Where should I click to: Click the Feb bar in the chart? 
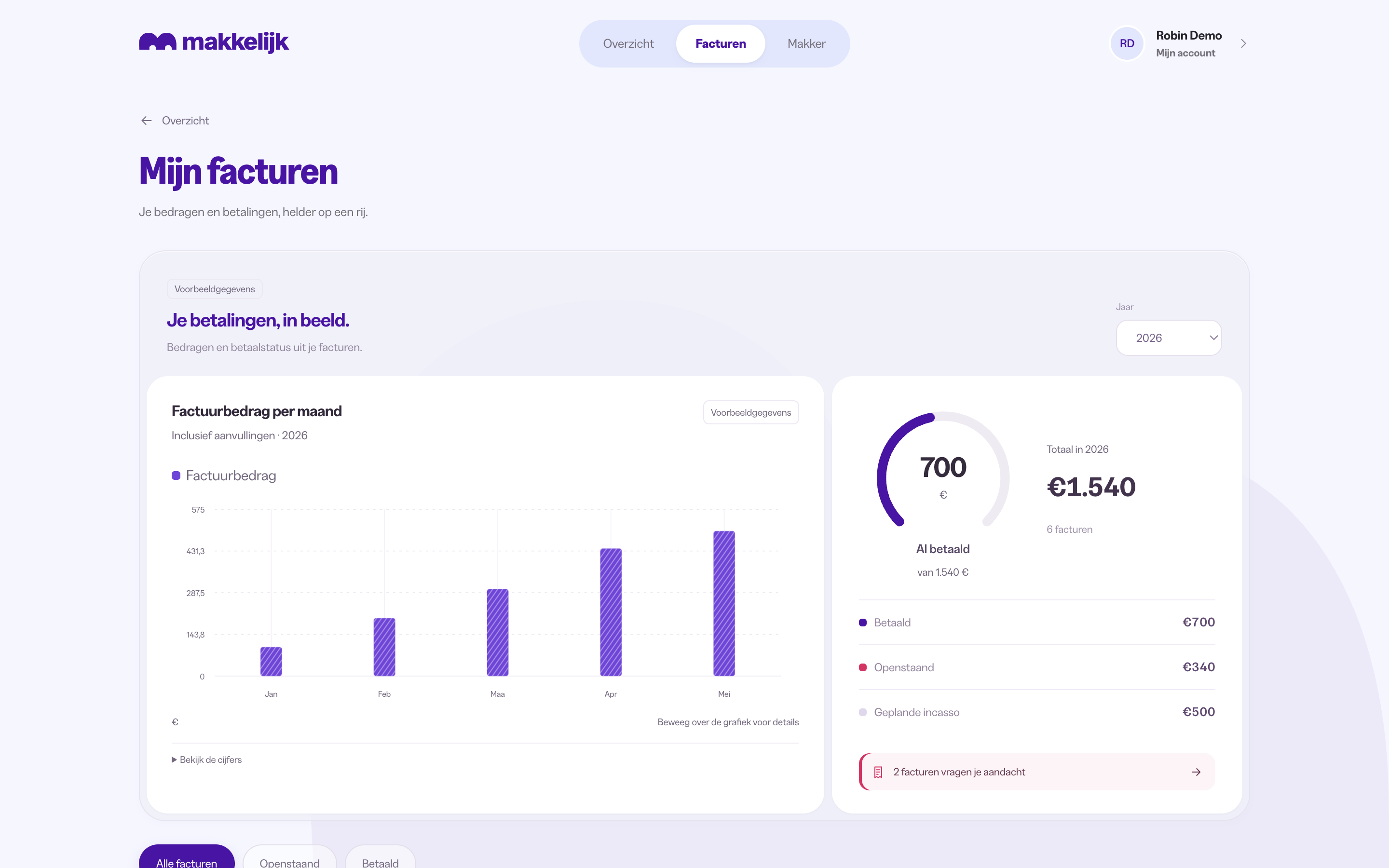pos(384,647)
